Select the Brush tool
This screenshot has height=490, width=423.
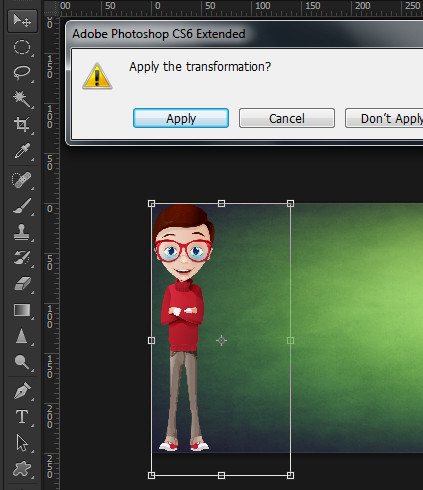click(22, 206)
